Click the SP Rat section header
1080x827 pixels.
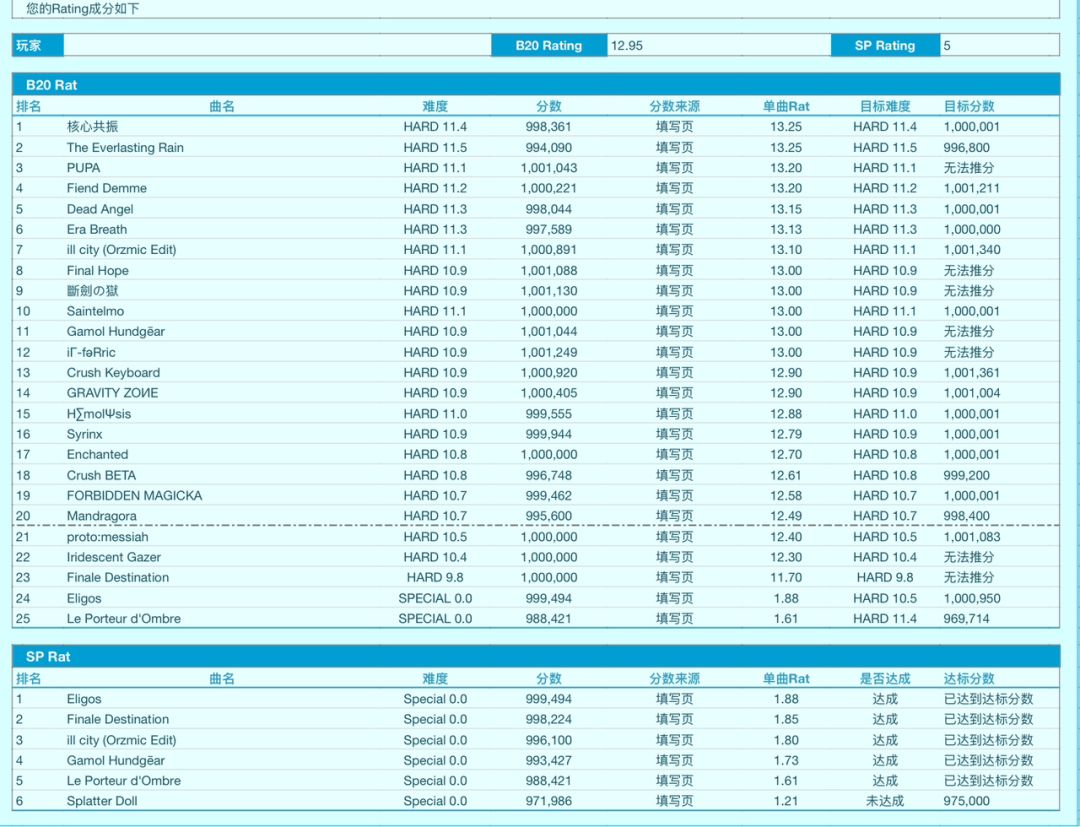536,656
